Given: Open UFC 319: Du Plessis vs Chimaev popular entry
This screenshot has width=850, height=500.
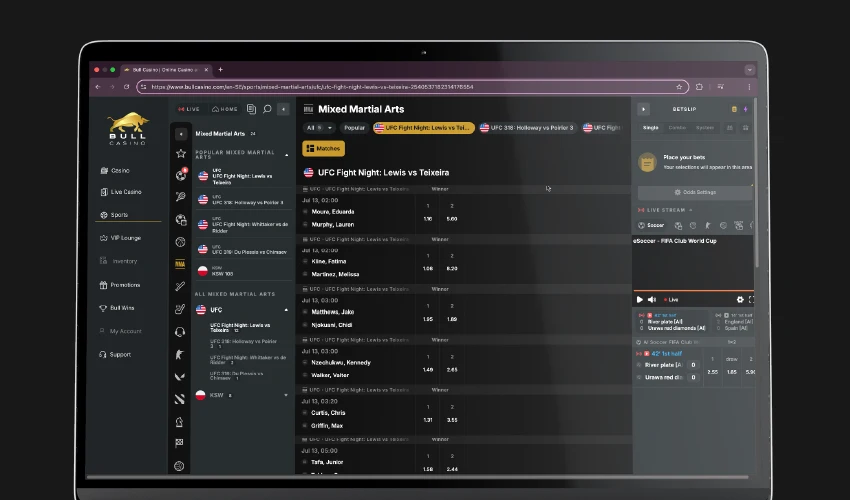Looking at the screenshot, I should 243,249.
